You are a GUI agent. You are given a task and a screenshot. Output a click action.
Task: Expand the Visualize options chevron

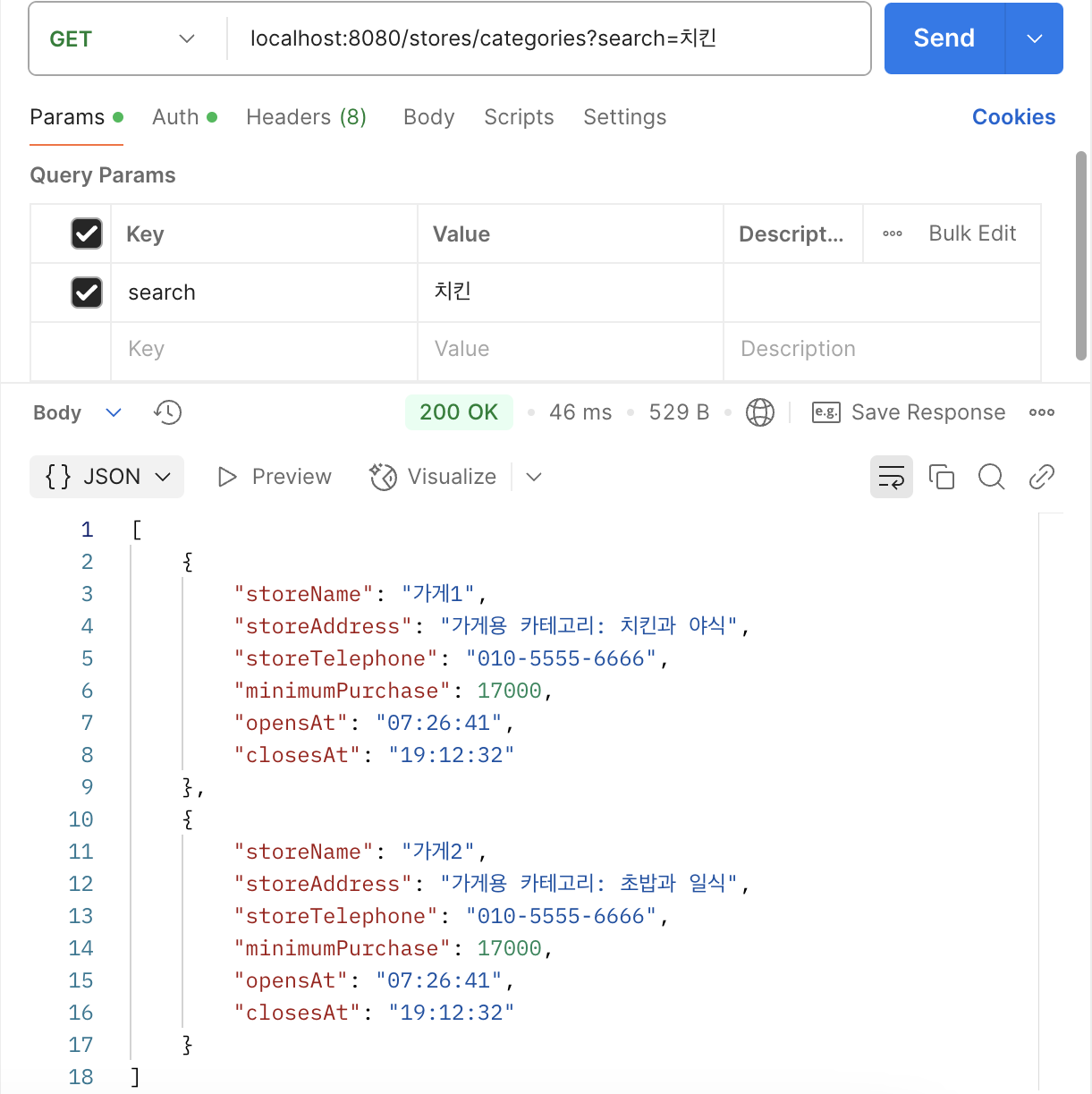pyautogui.click(x=534, y=477)
